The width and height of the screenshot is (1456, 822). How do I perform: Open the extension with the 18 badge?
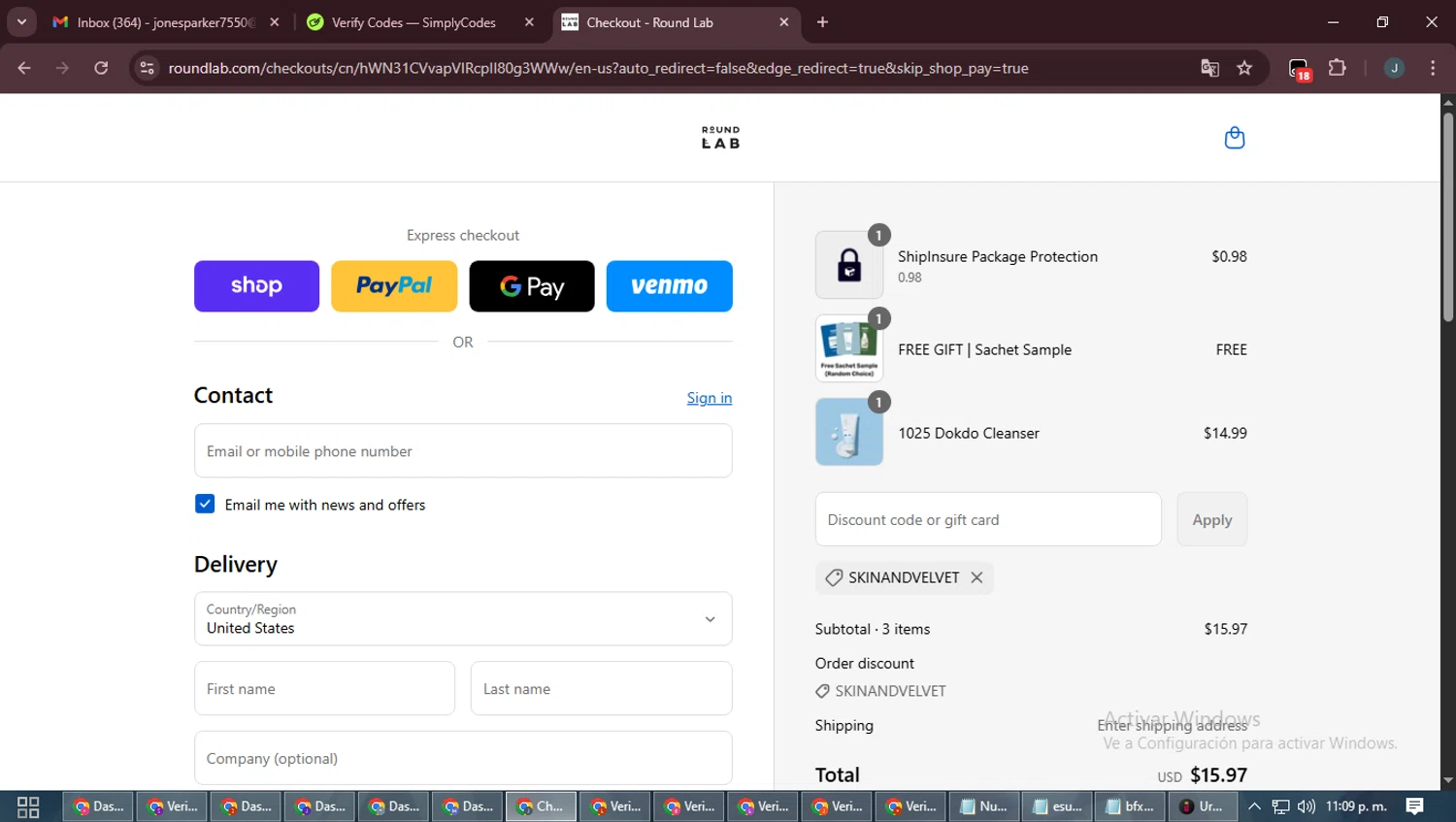click(1300, 69)
